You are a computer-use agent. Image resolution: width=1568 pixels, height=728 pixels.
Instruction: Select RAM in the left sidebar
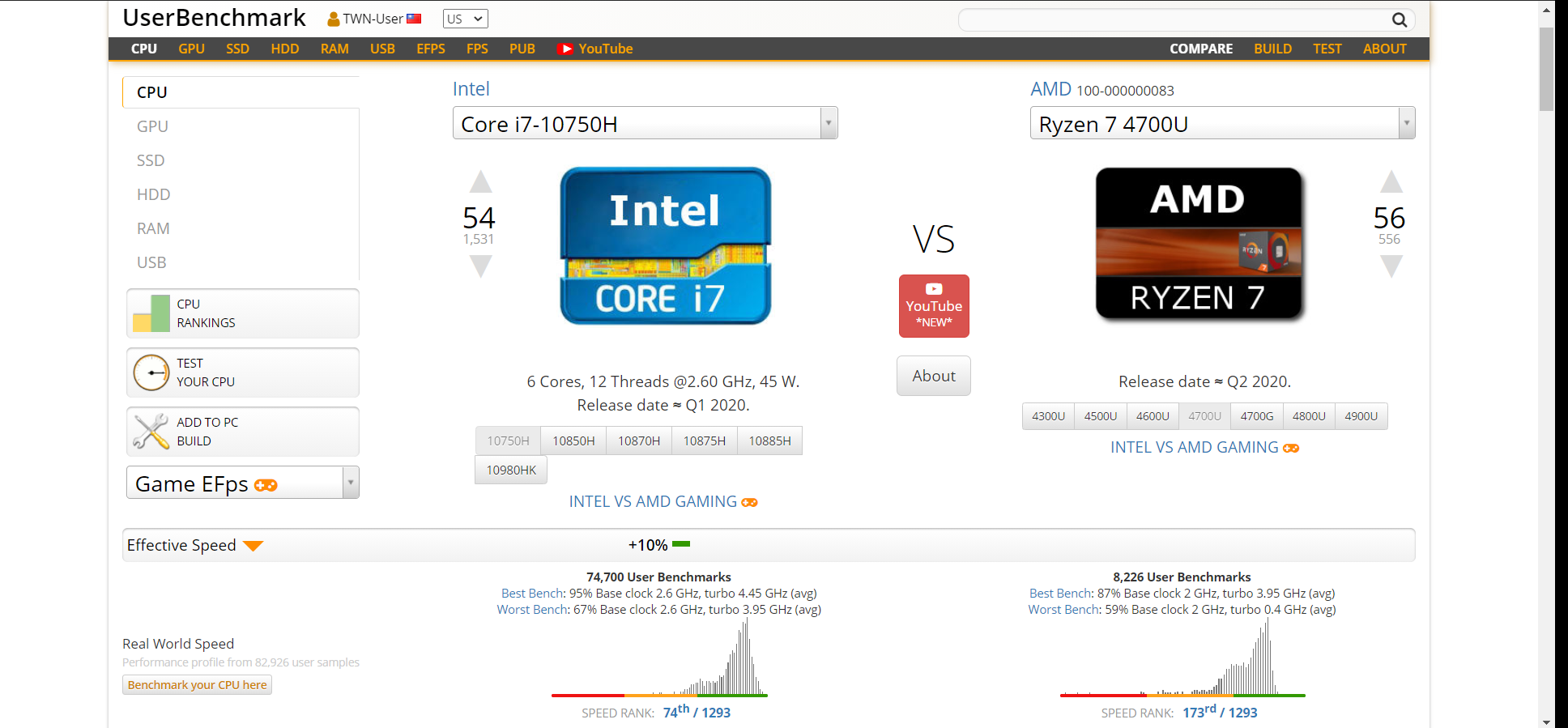[x=153, y=228]
